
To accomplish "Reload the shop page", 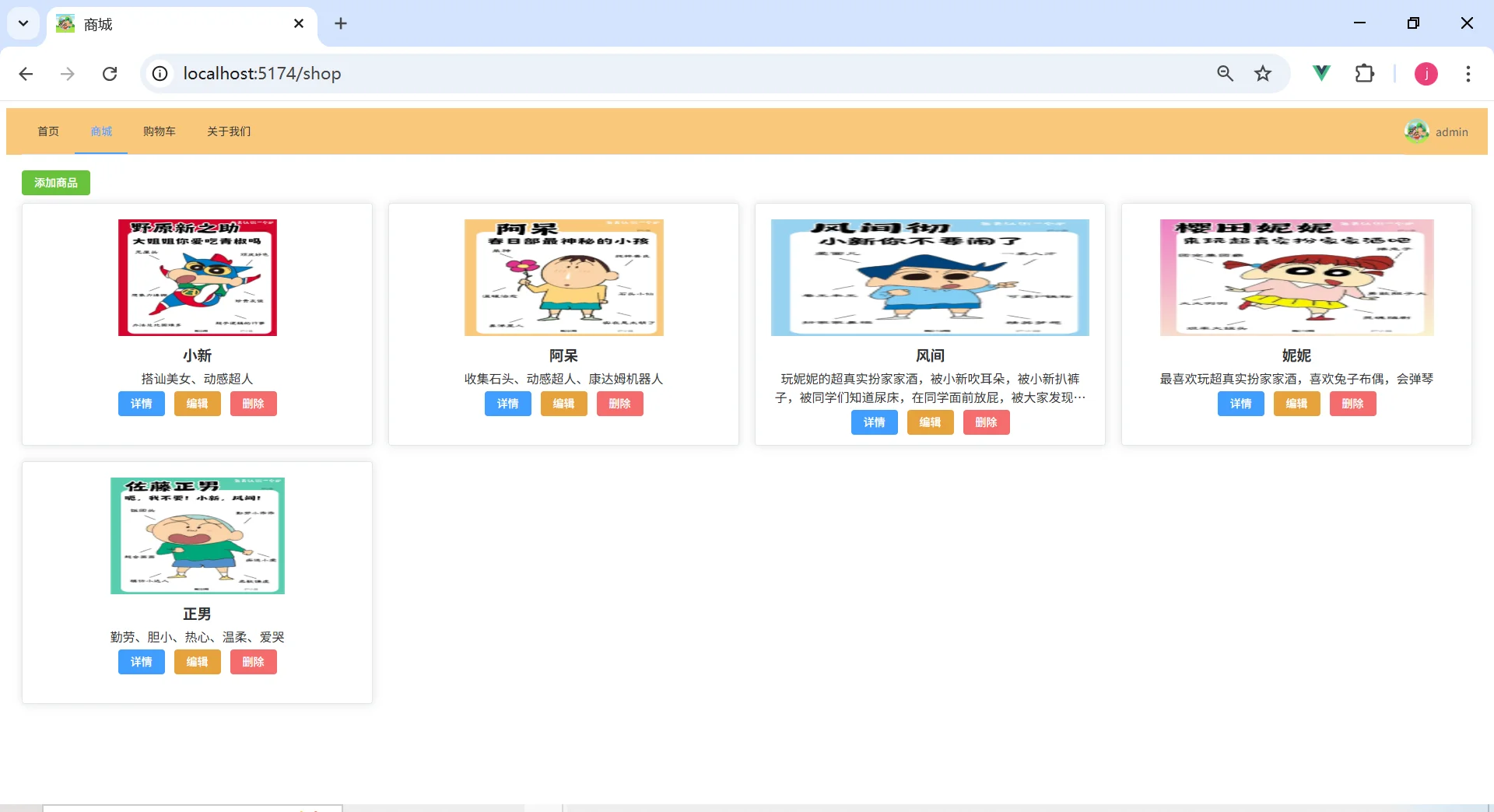I will pyautogui.click(x=110, y=74).
